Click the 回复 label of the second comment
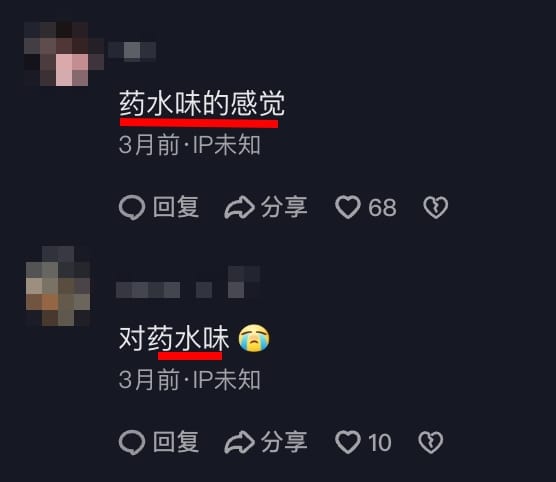 tap(176, 442)
